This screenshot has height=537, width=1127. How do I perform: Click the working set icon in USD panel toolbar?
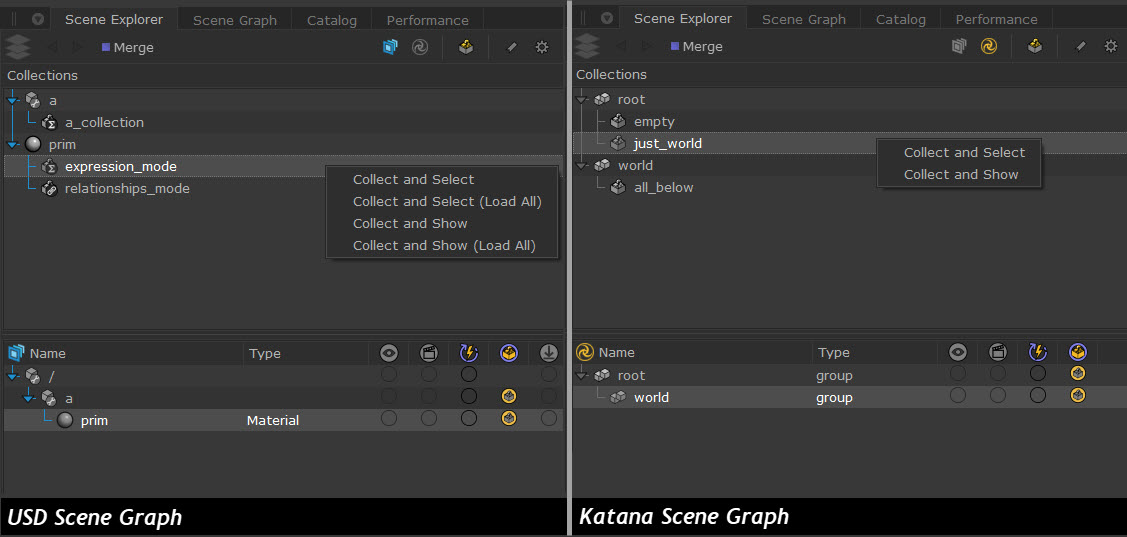click(x=466, y=47)
